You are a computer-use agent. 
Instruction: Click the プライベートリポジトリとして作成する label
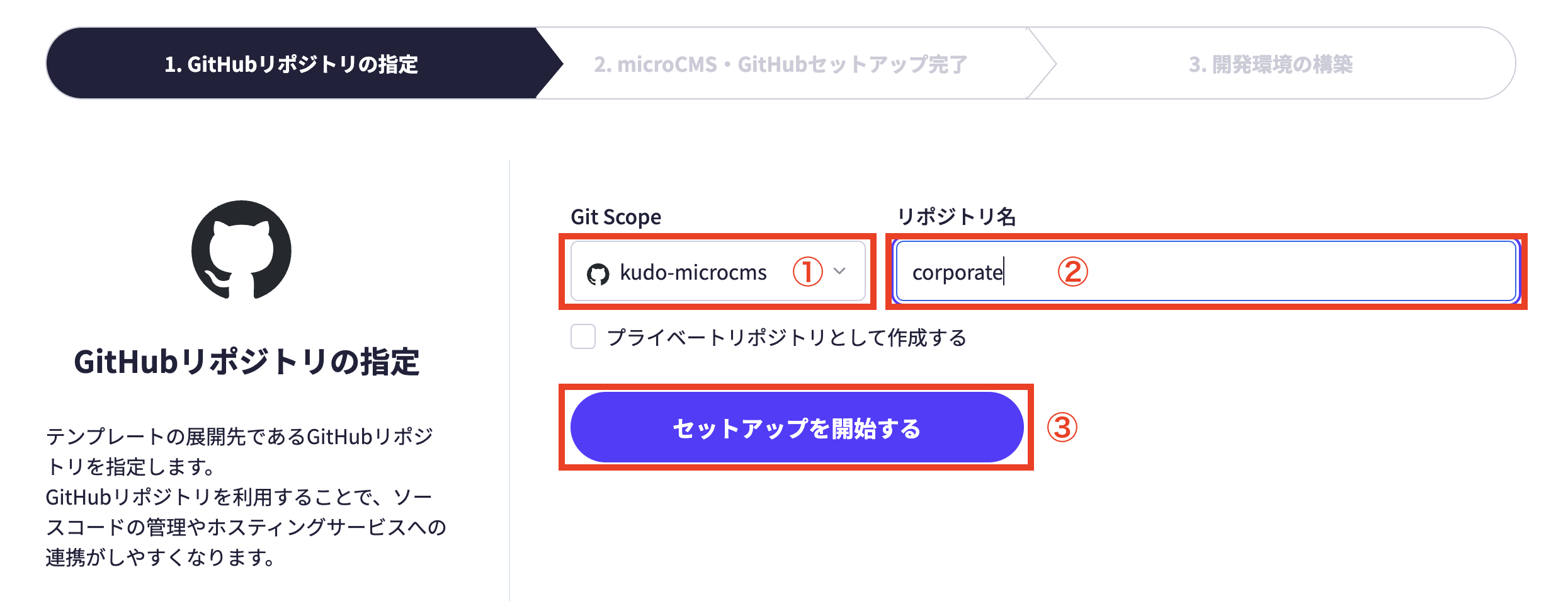[787, 338]
